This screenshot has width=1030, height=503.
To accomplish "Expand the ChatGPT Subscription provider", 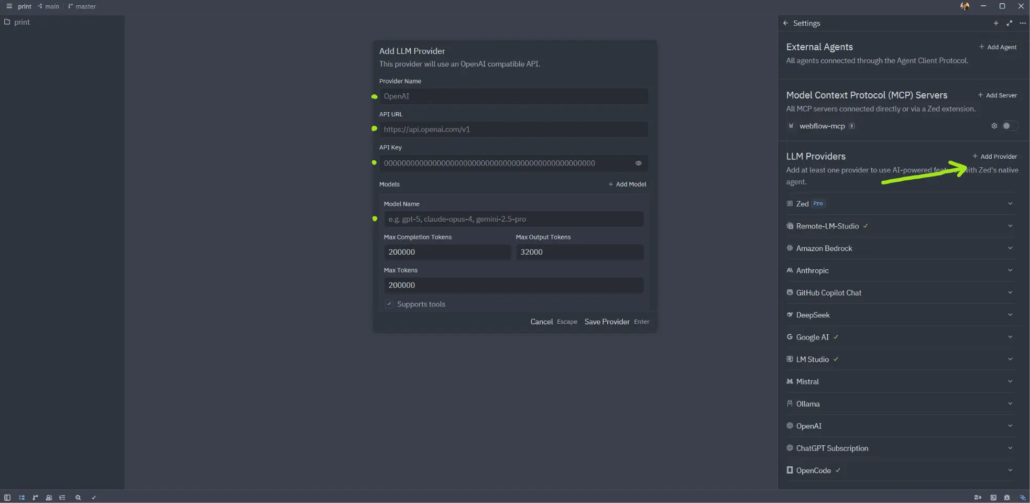I will (1010, 448).
